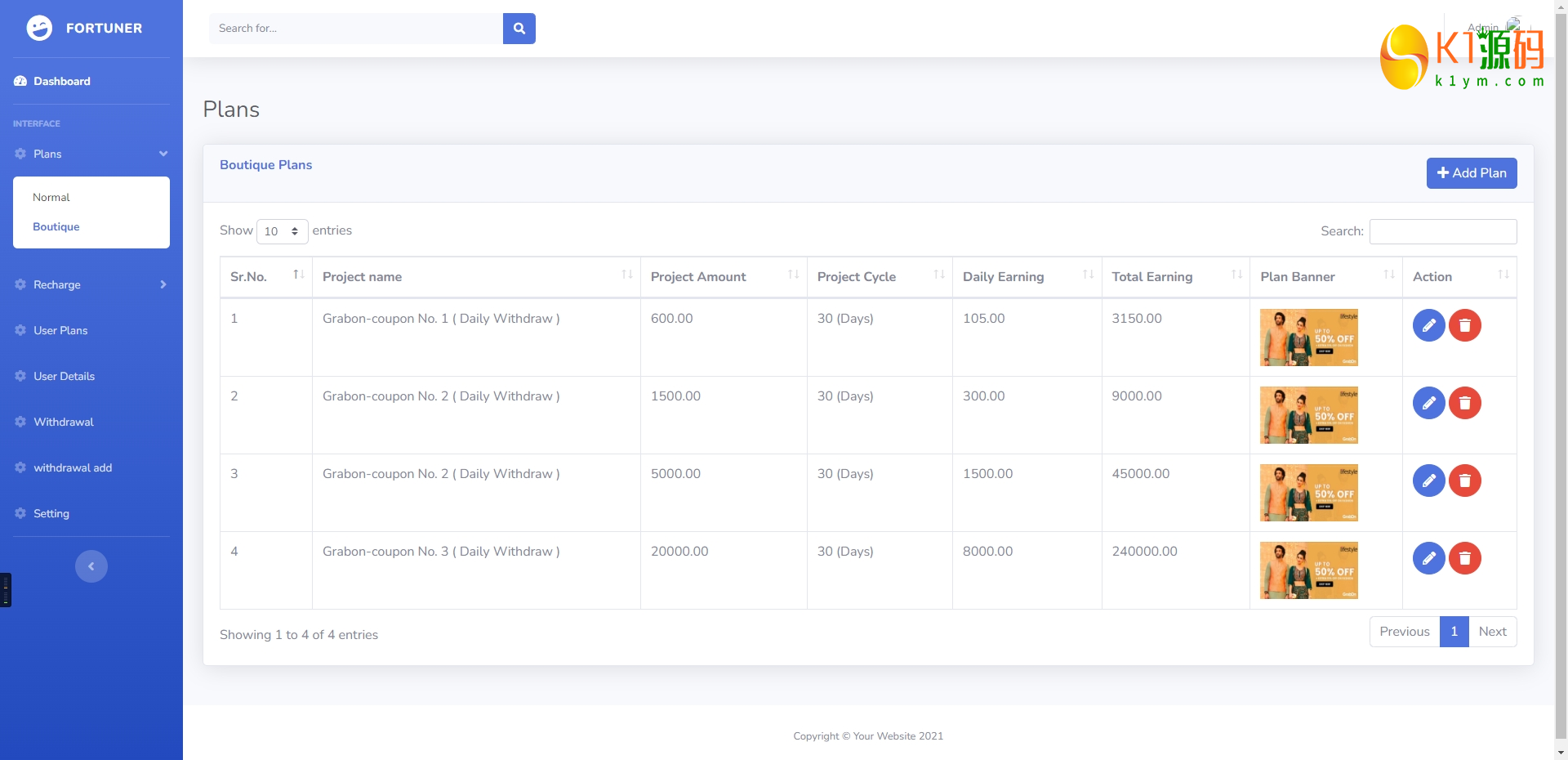
Task: Delete Grabon-coupon No. 3 plan
Action: [x=1464, y=558]
